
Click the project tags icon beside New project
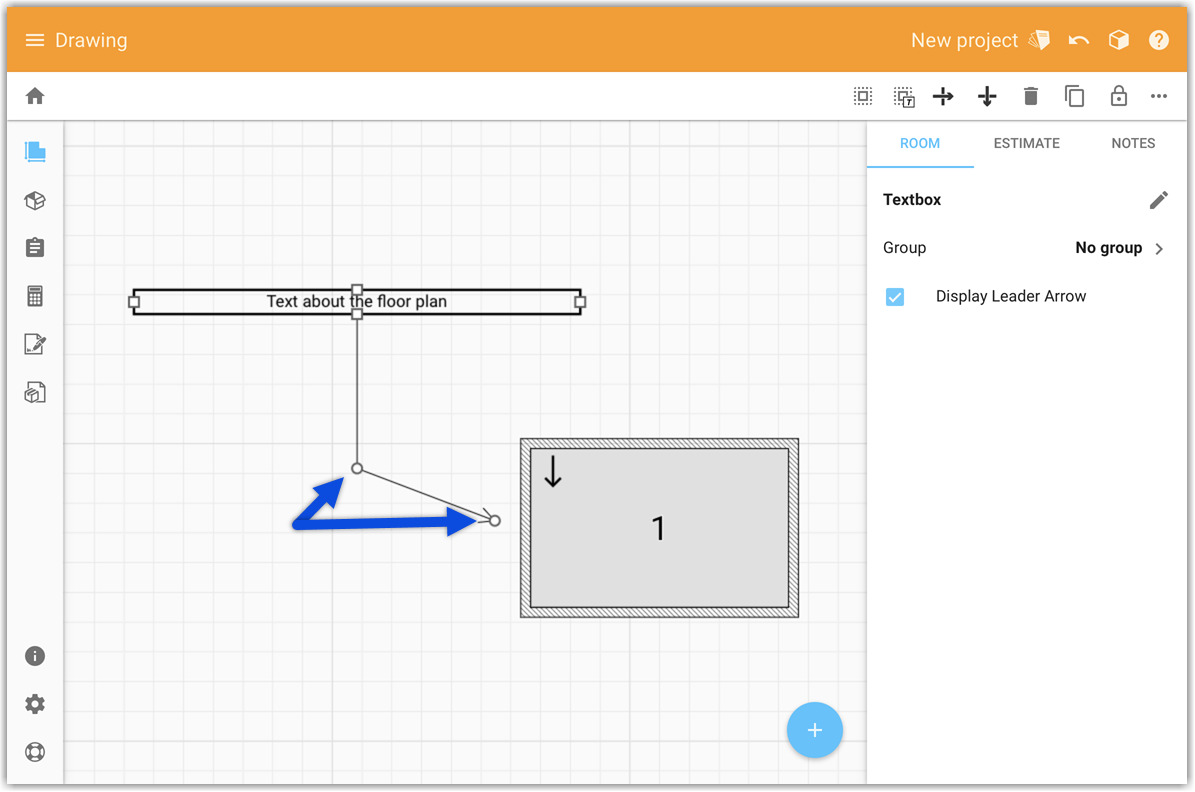(1039, 40)
